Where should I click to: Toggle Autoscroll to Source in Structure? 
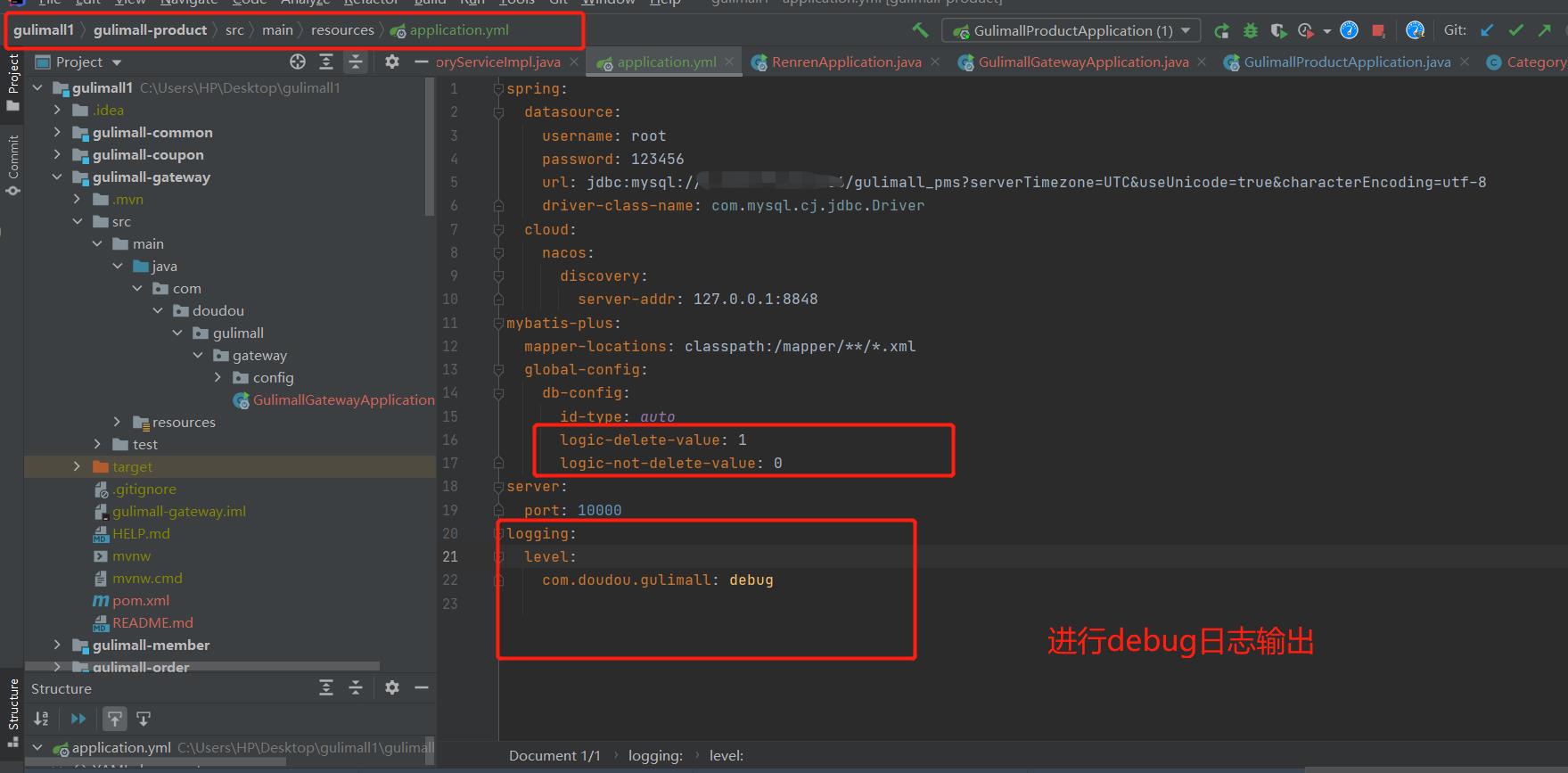[115, 719]
